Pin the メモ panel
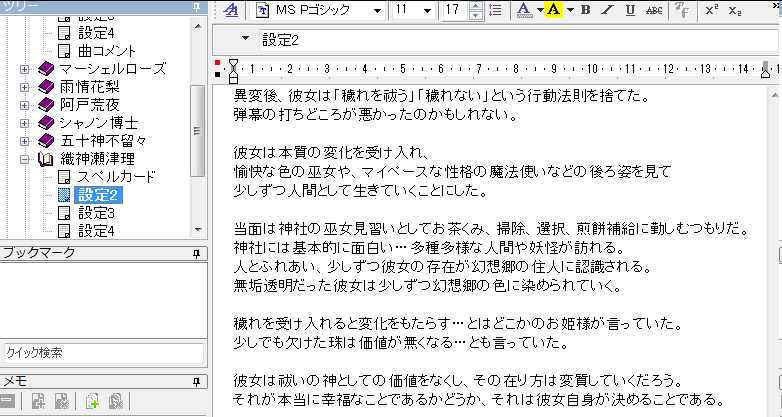Viewport: 782px width, 417px height. click(197, 382)
